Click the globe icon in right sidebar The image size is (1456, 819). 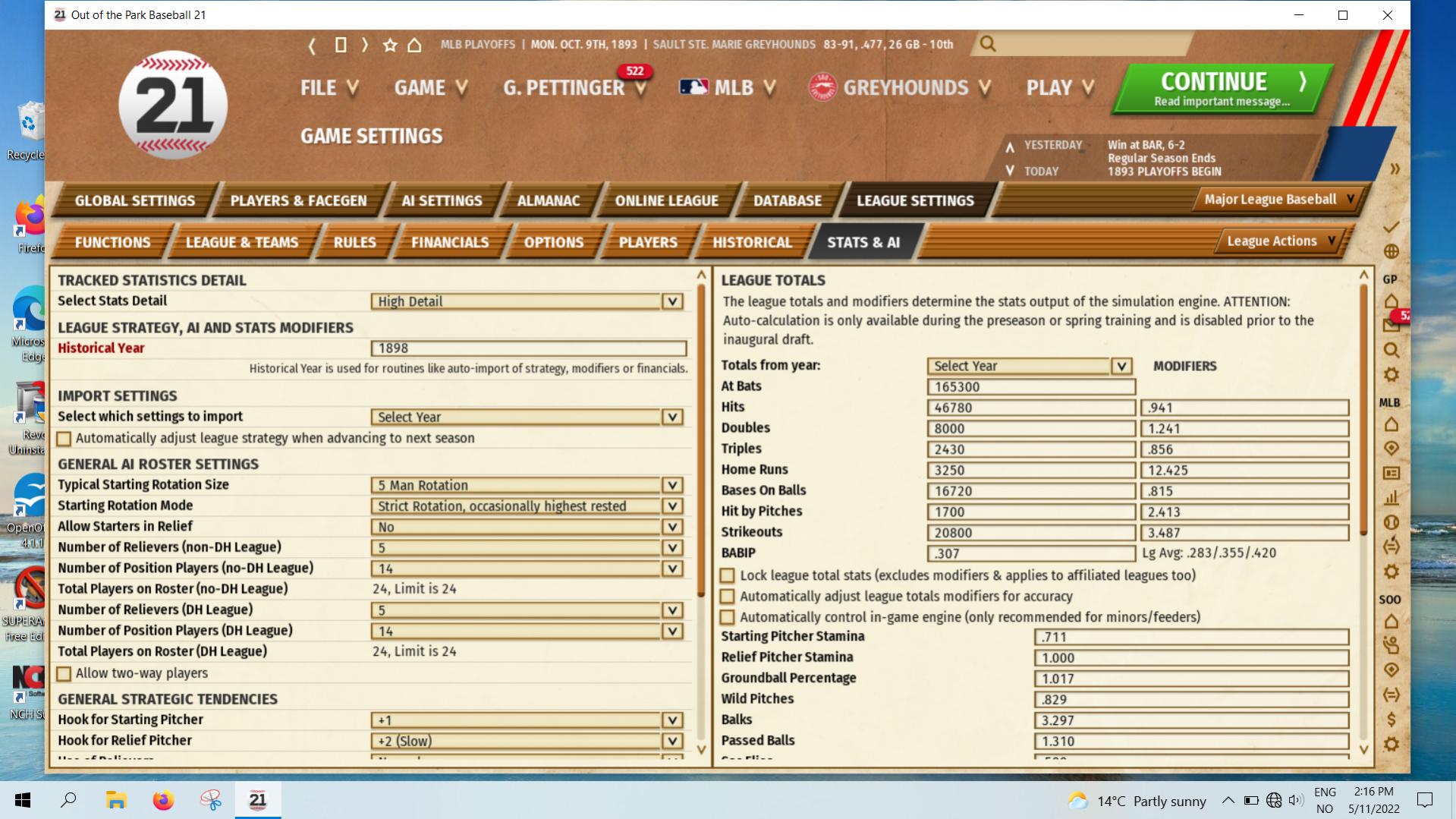1391,251
